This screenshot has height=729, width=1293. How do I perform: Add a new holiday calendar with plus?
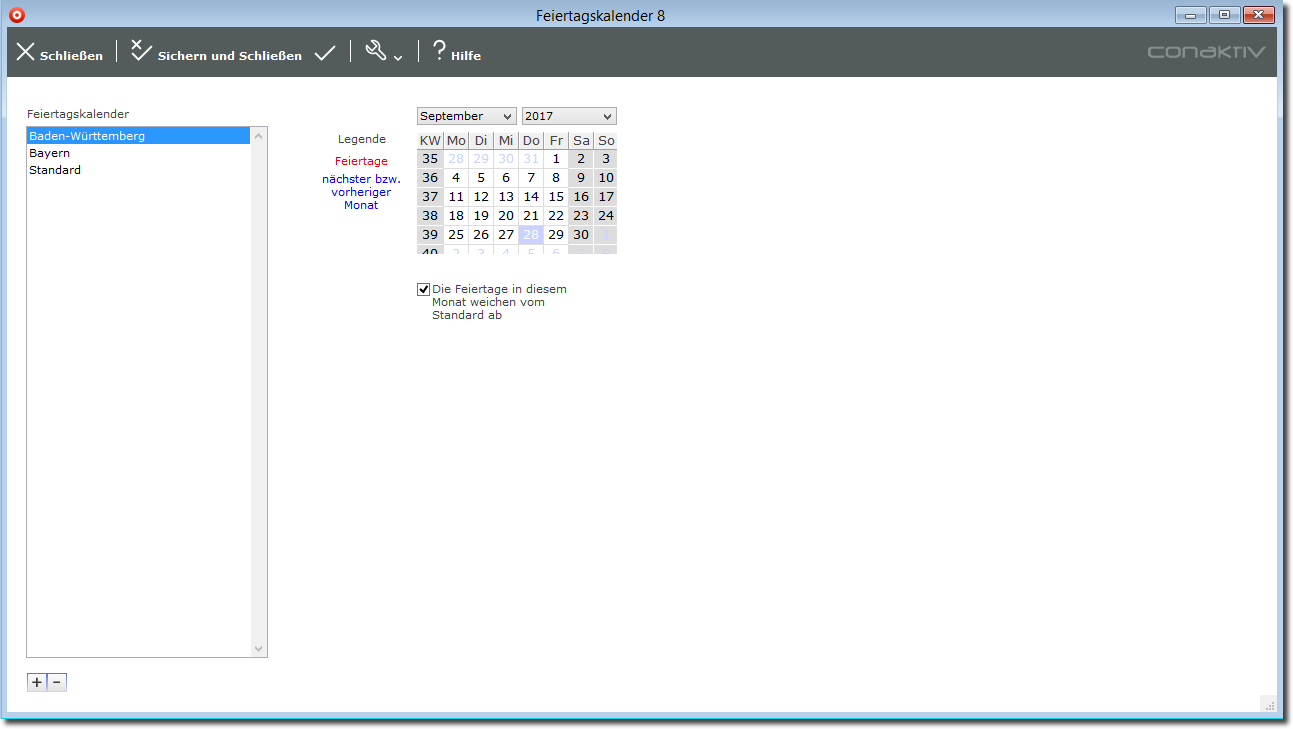pos(37,682)
